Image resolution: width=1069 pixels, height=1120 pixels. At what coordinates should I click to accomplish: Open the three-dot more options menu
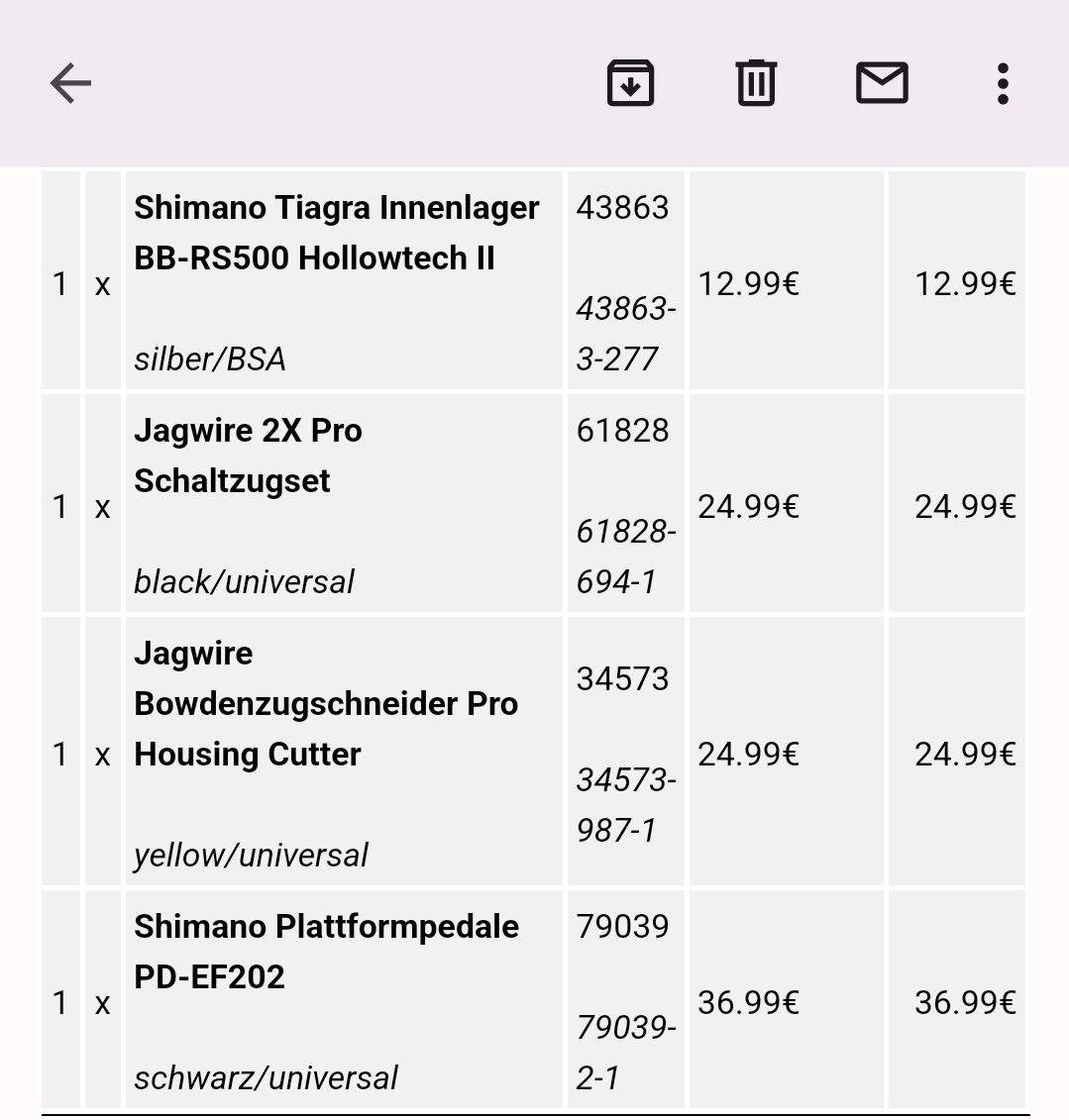(1003, 83)
